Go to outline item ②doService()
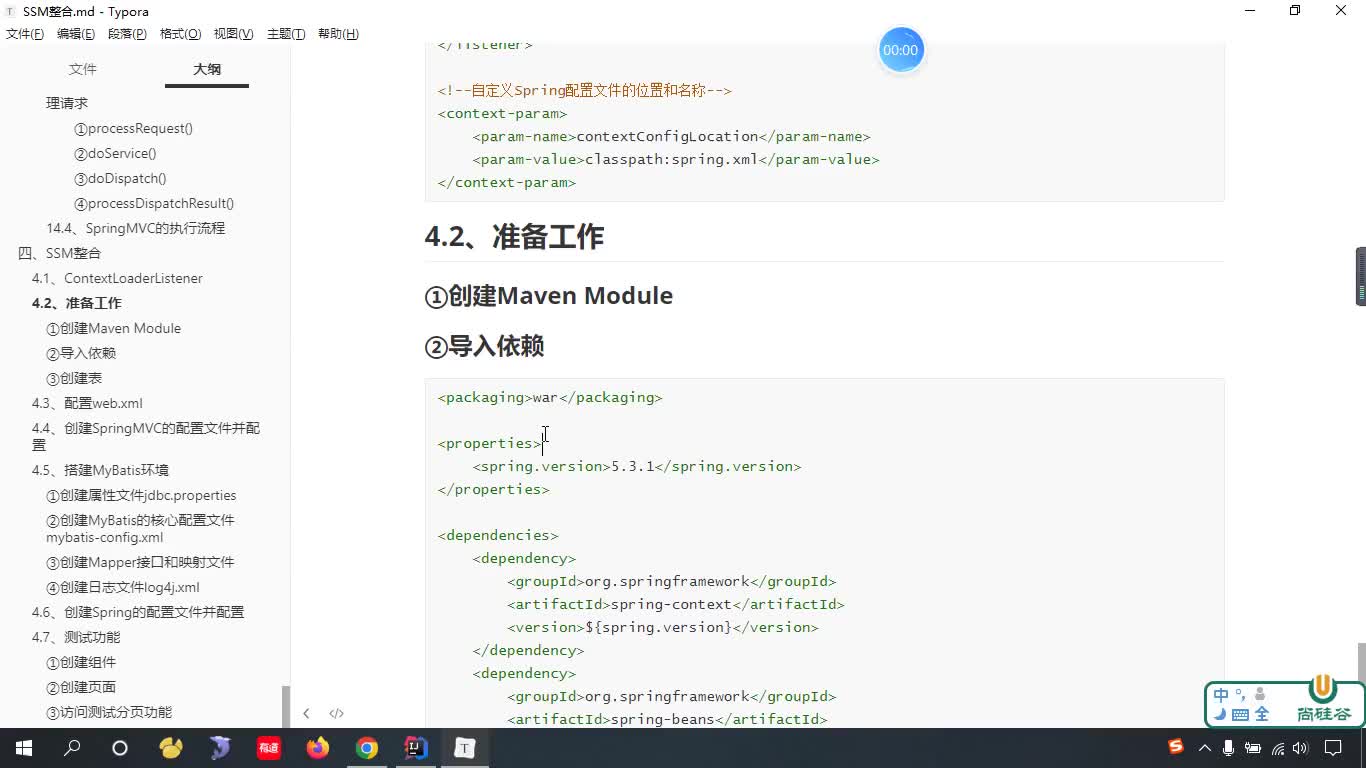 click(115, 153)
